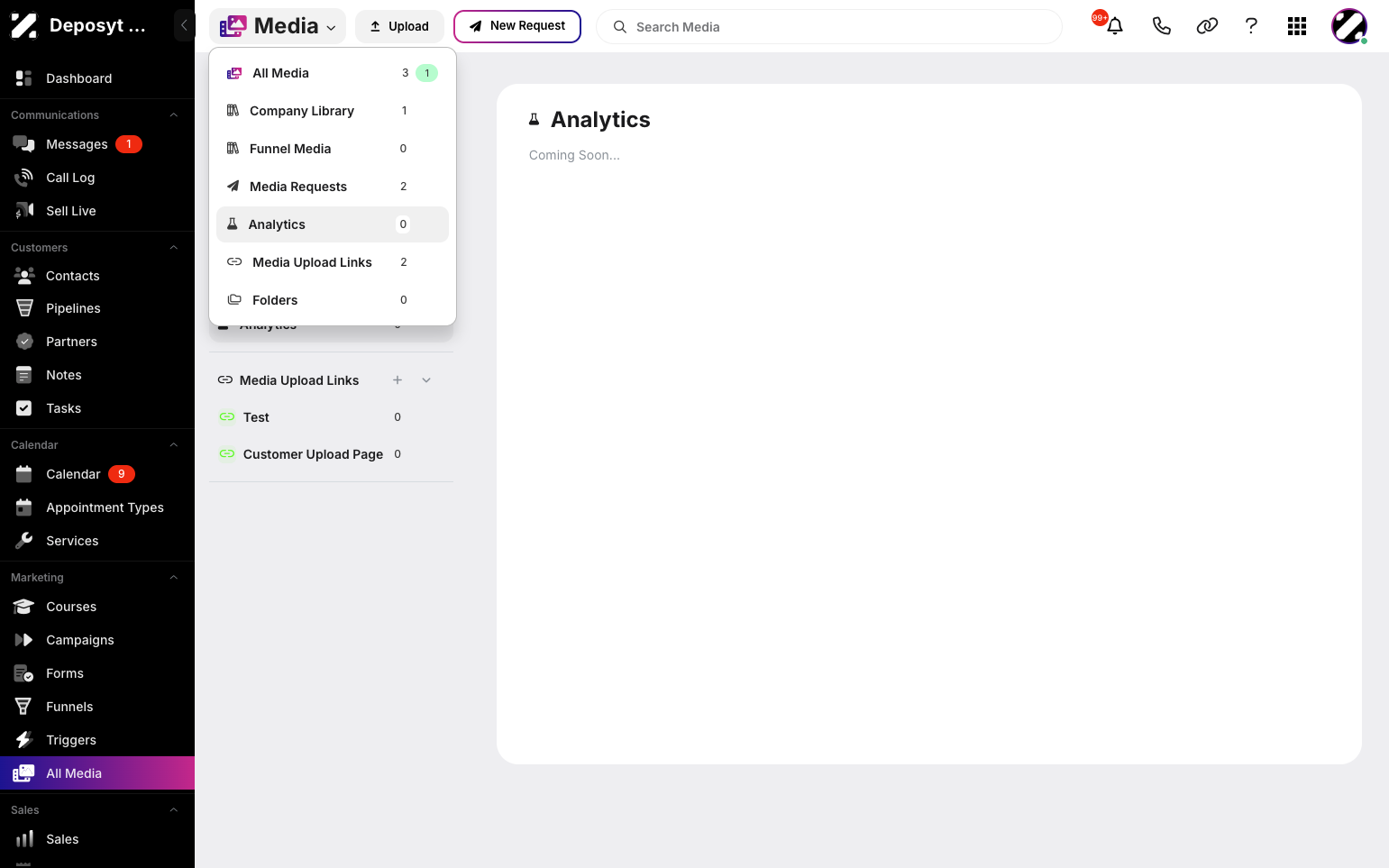The width and height of the screenshot is (1389, 868).
Task: Select All Media in the dropdown menu
Action: 333,73
